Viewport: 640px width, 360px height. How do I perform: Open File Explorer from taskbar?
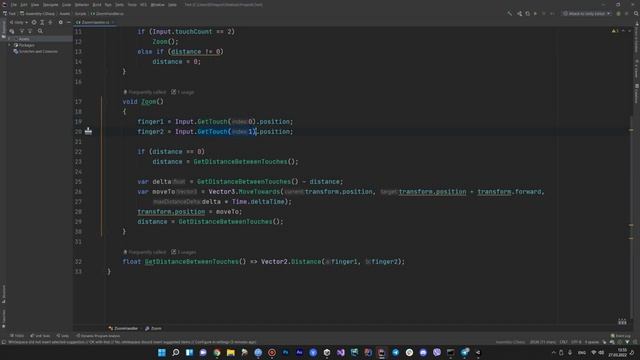pyautogui.click(x=231, y=352)
